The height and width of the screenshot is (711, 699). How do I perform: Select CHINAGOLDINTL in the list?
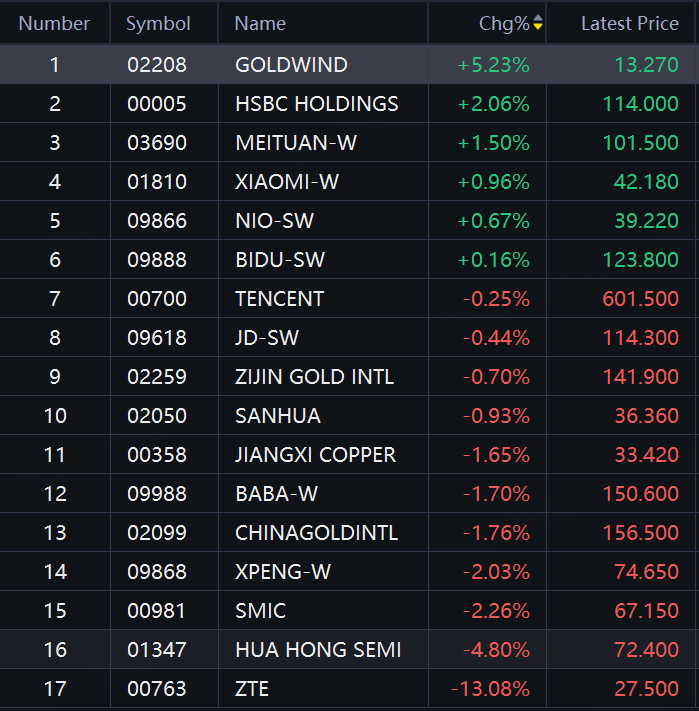pyautogui.click(x=316, y=533)
